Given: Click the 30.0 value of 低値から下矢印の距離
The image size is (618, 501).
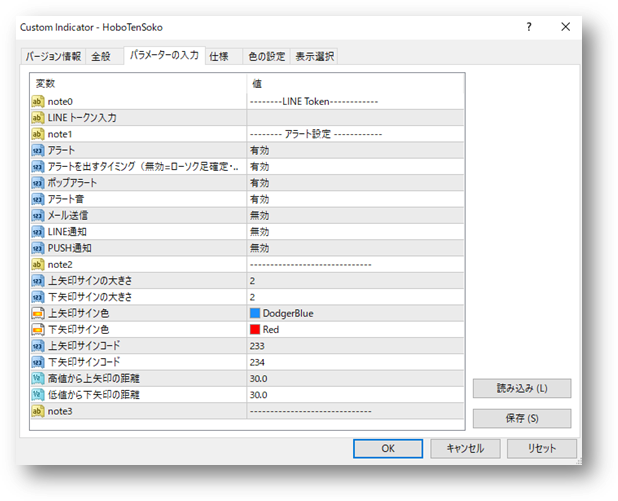Looking at the screenshot, I should click(x=355, y=395).
